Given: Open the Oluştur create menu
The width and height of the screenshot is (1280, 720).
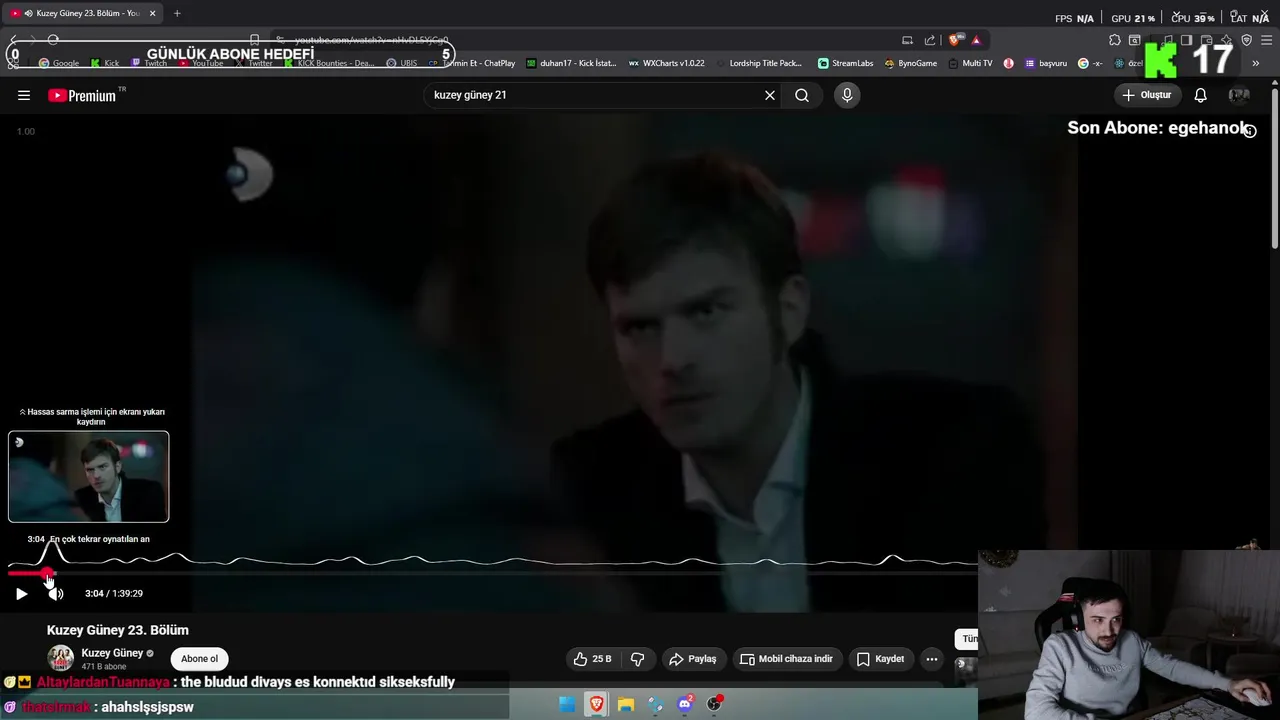Looking at the screenshot, I should point(1147,95).
